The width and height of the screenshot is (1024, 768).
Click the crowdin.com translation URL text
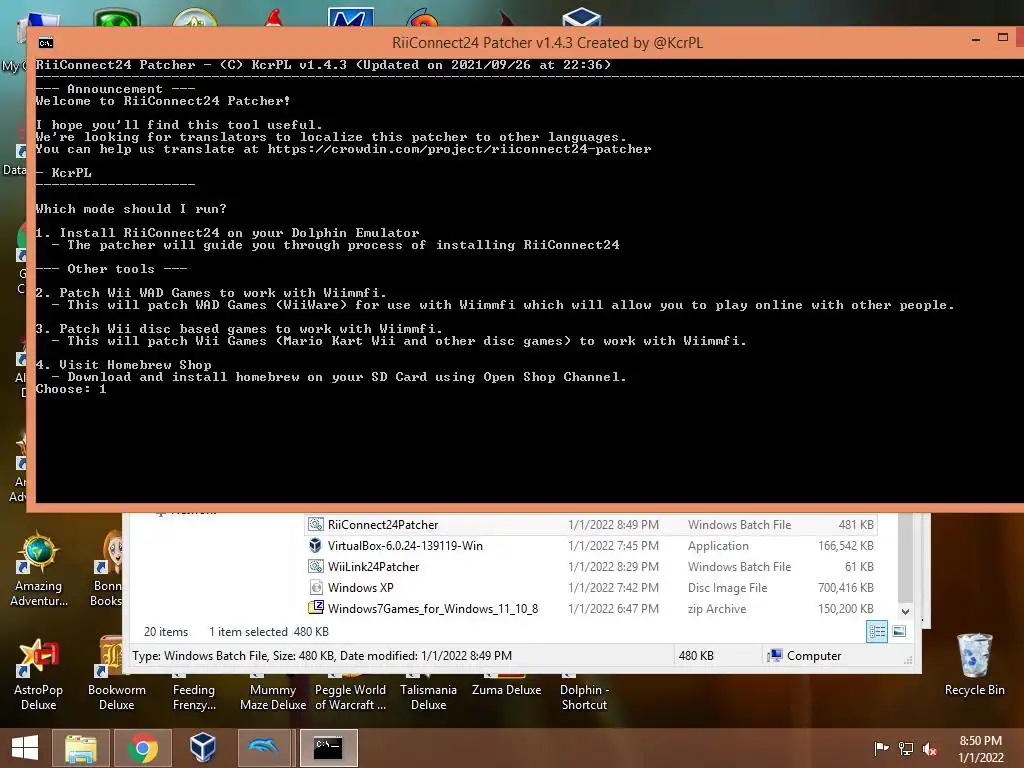pyautogui.click(x=459, y=149)
